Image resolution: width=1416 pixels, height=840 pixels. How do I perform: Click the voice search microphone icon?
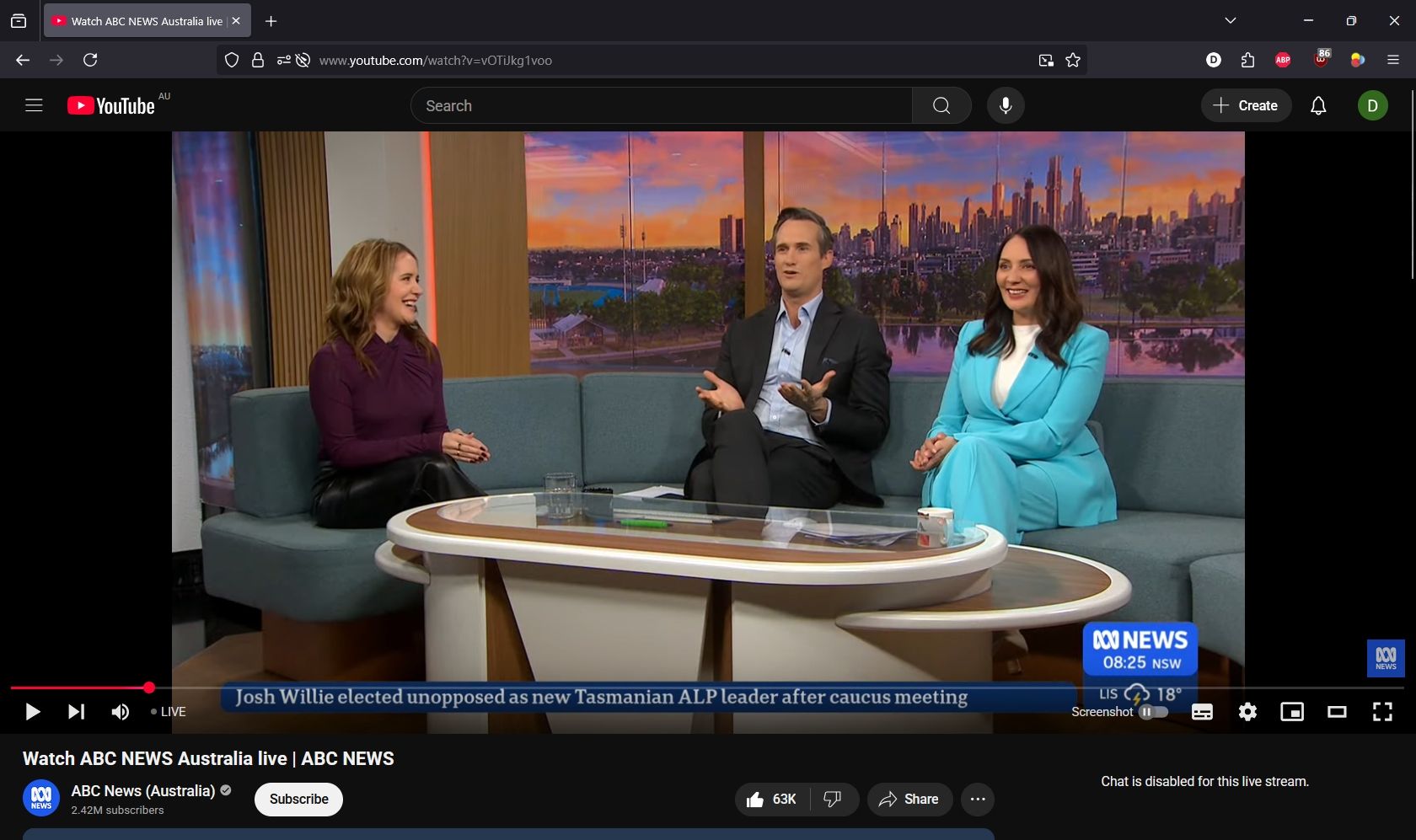(1006, 105)
